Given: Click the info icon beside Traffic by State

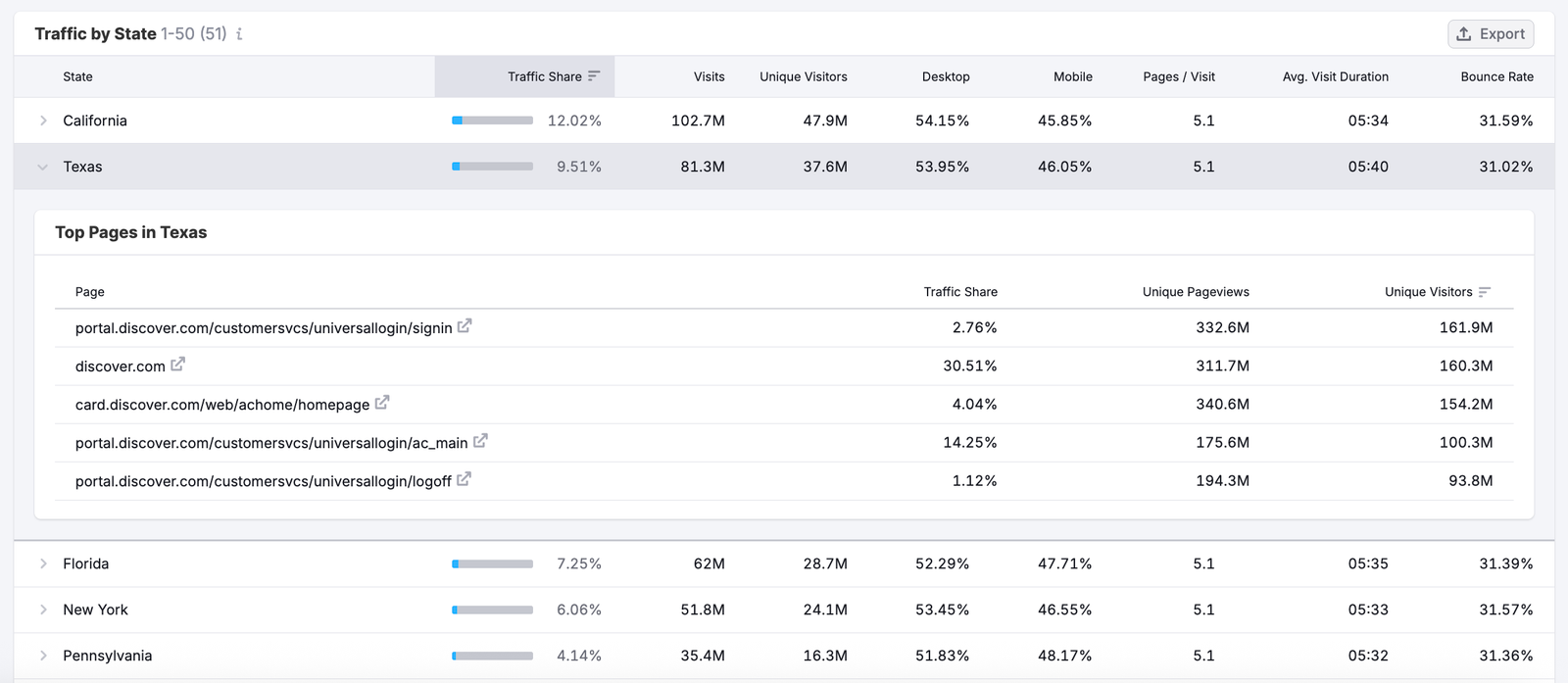Looking at the screenshot, I should pos(239,34).
